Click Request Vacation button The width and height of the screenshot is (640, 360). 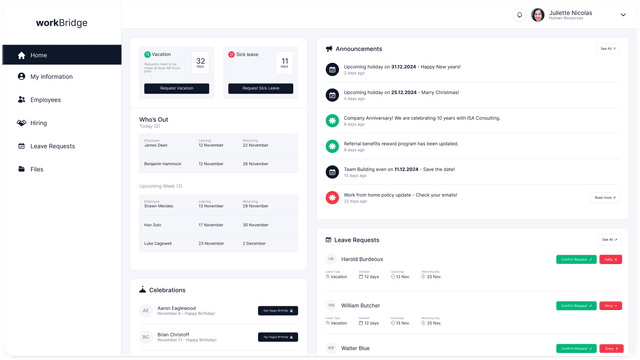[176, 88]
